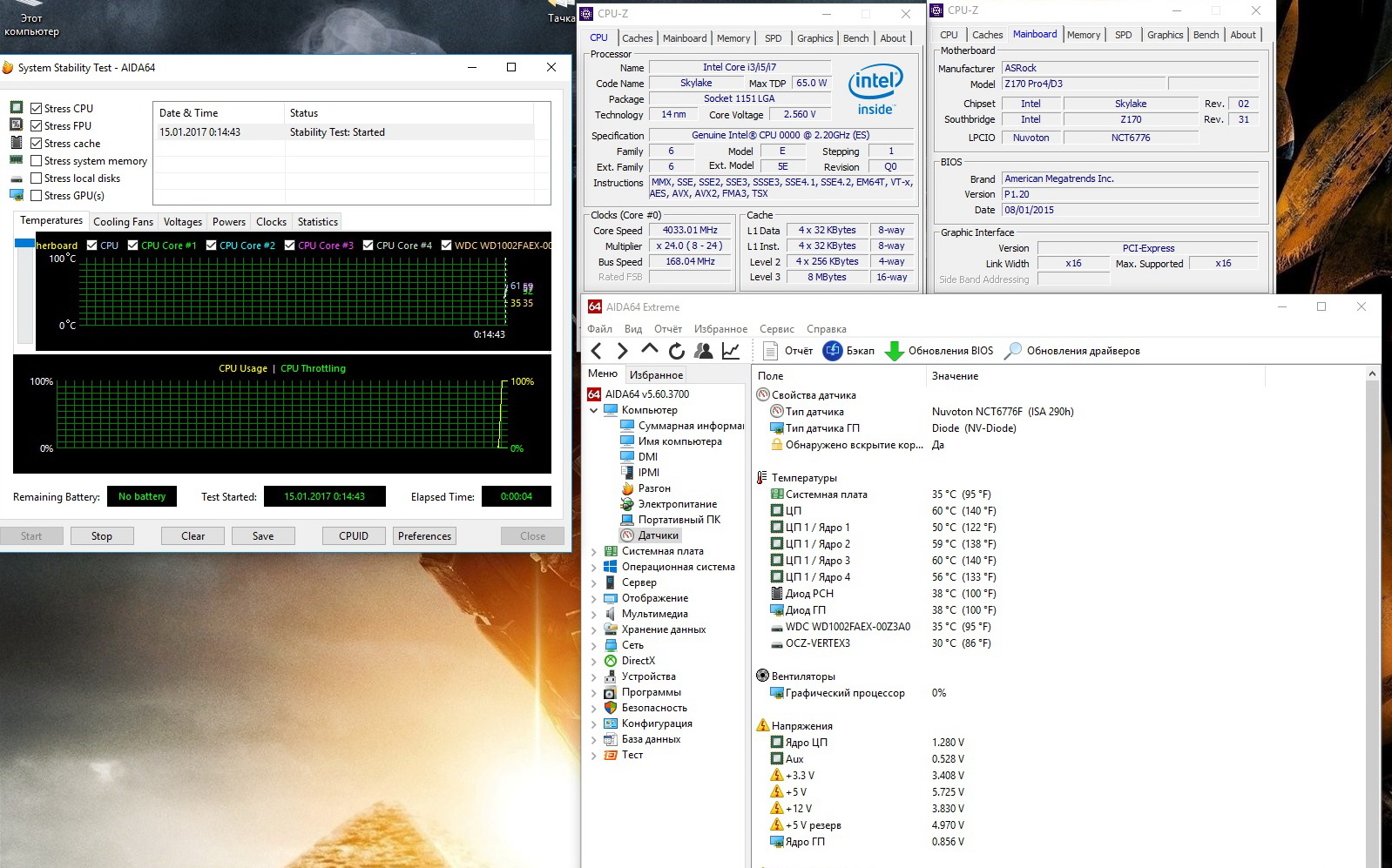Uncheck the Stress FPU checkbox

tap(37, 126)
